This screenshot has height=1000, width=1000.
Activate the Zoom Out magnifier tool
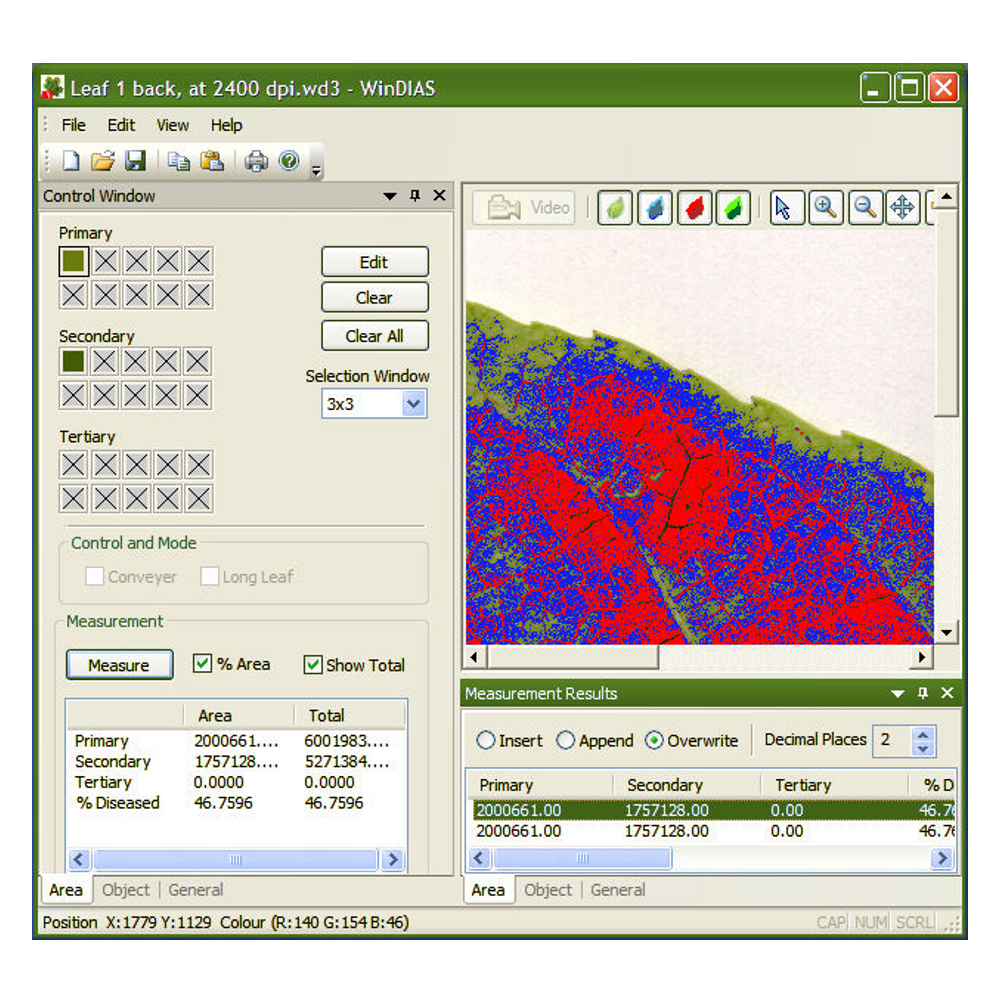(865, 207)
